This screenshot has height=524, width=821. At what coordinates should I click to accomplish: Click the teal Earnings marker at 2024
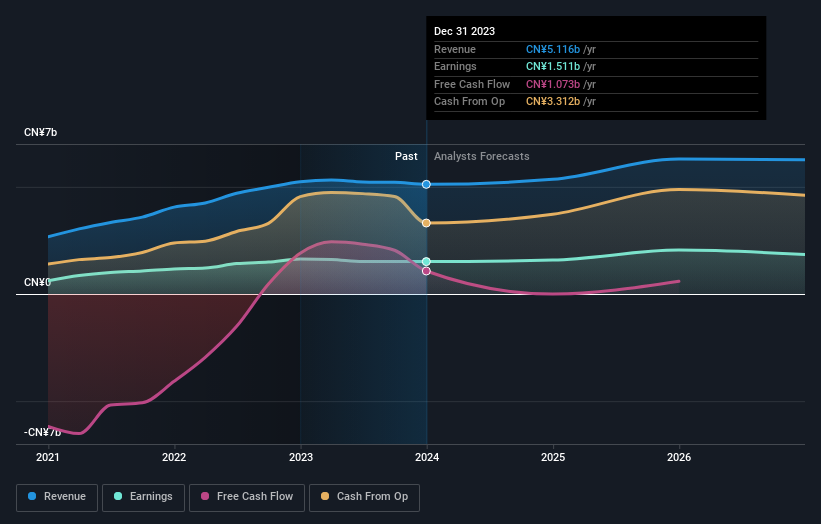[426, 262]
